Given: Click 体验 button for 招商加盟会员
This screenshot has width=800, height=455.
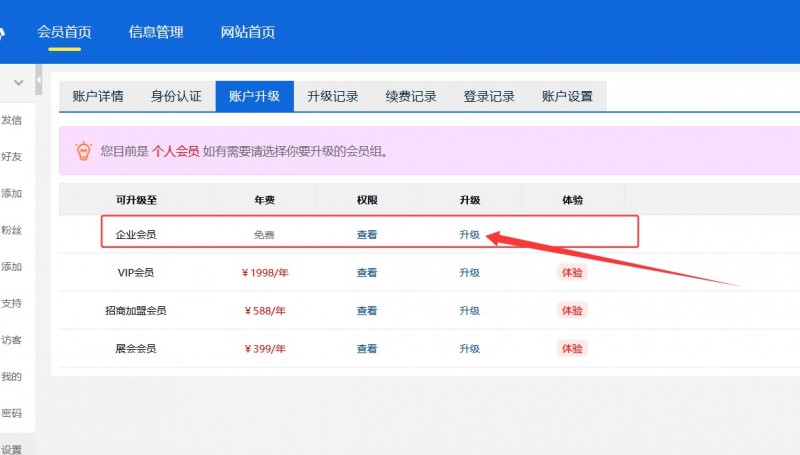Looking at the screenshot, I should point(572,311).
